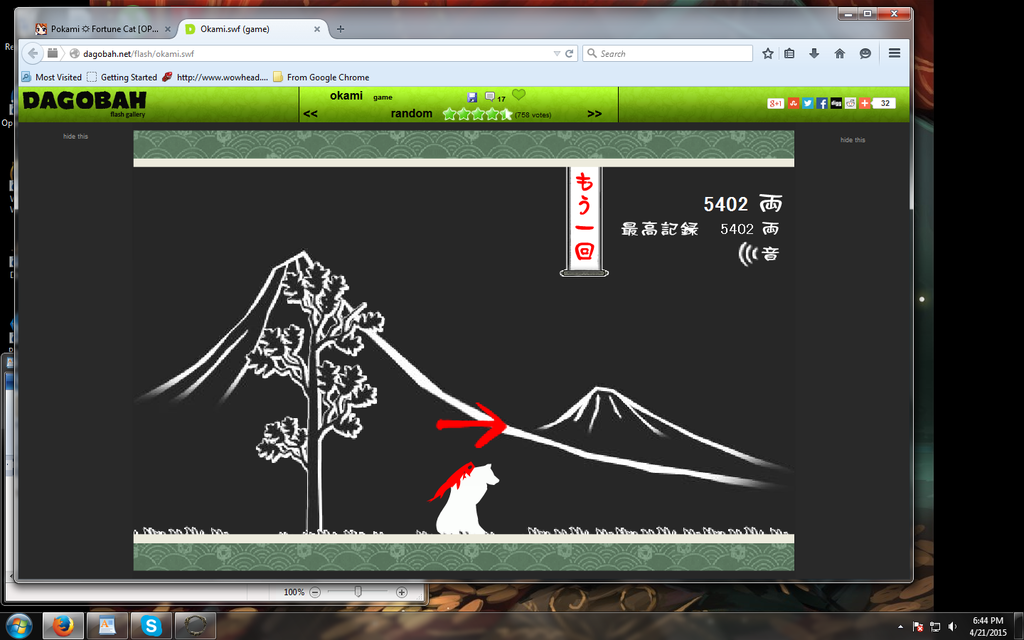Open the document editor taskbar icon

tap(107, 626)
